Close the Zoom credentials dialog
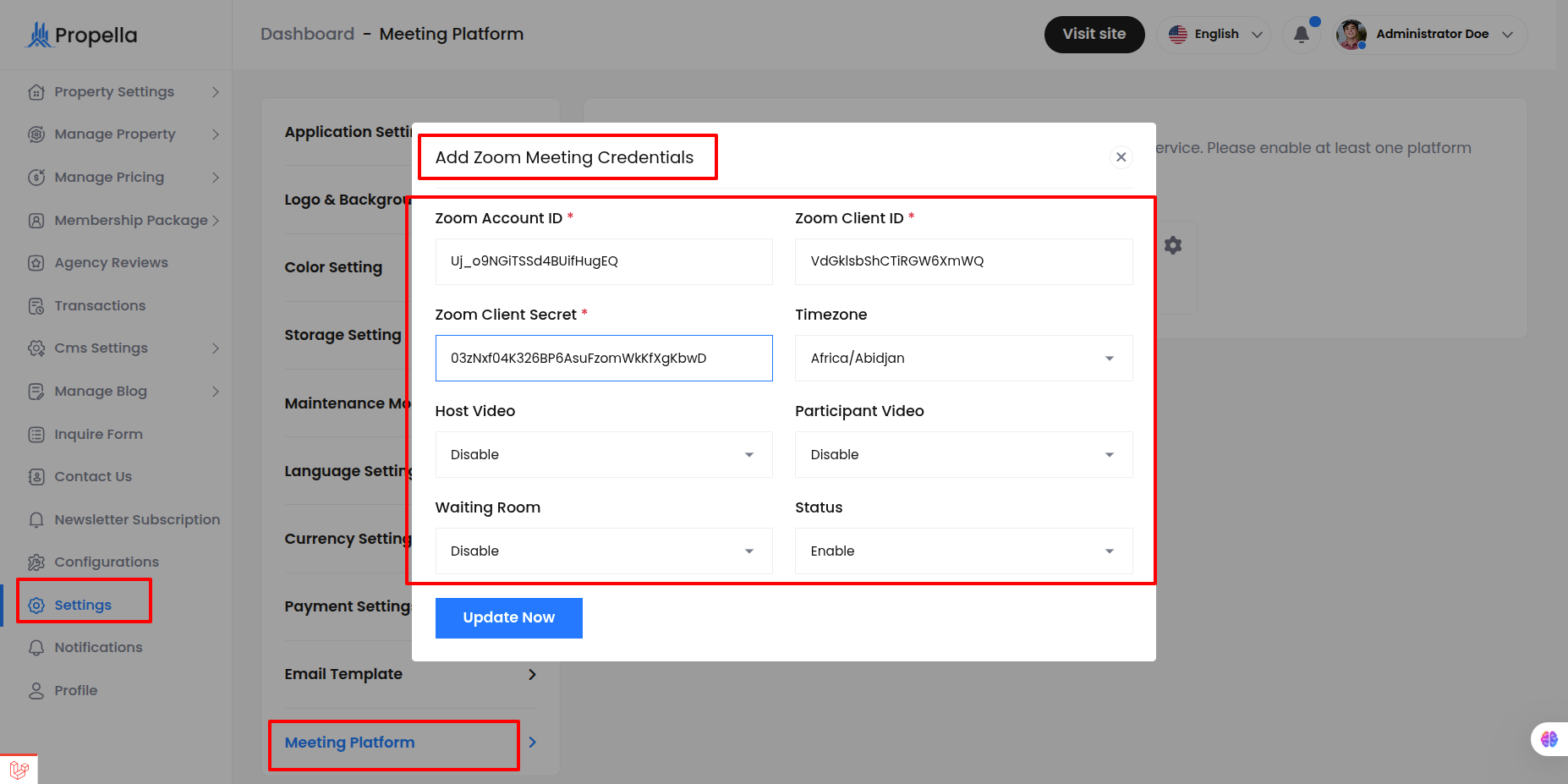 coord(1121,157)
